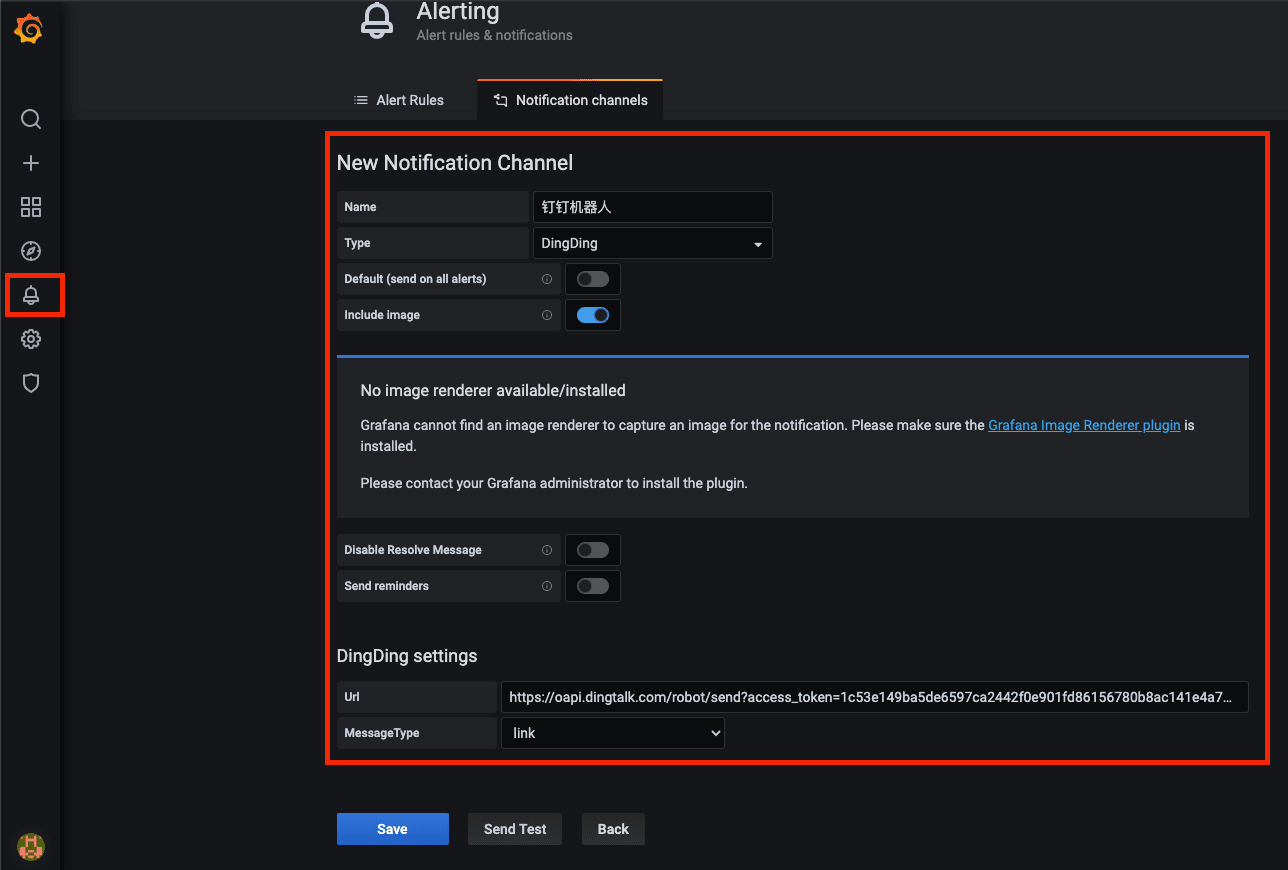Image resolution: width=1288 pixels, height=870 pixels.
Task: Select the Notification channels tab
Action: 570,100
